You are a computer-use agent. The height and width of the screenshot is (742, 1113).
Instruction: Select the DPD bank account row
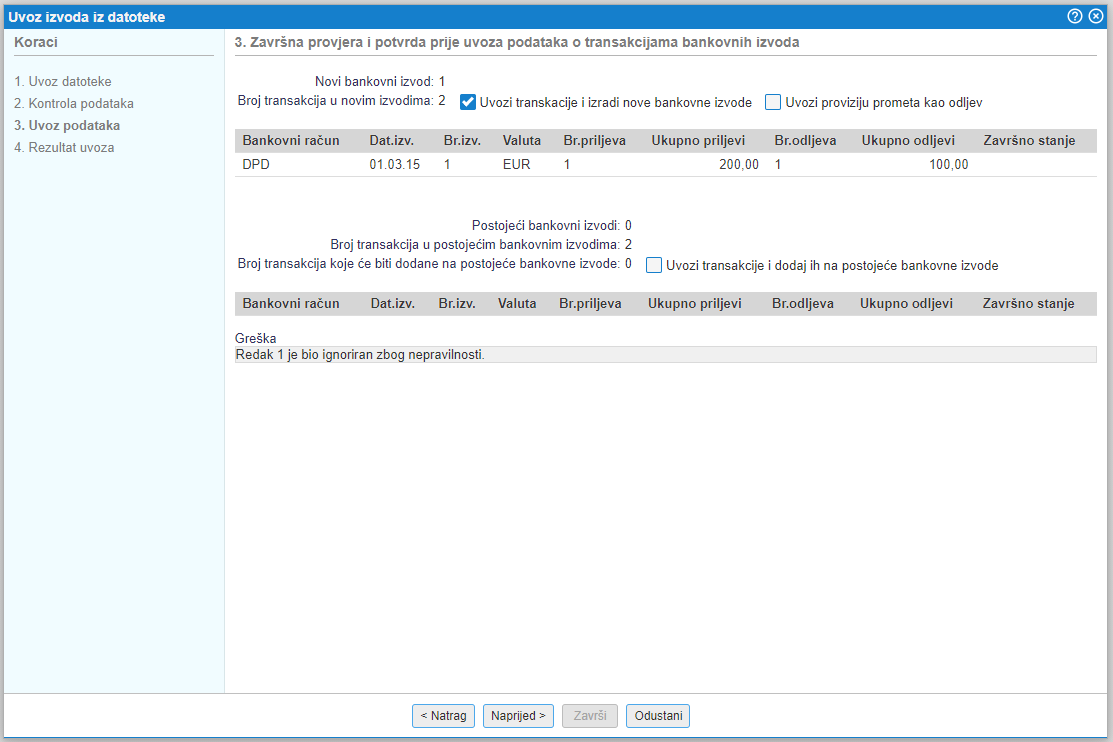[256, 165]
